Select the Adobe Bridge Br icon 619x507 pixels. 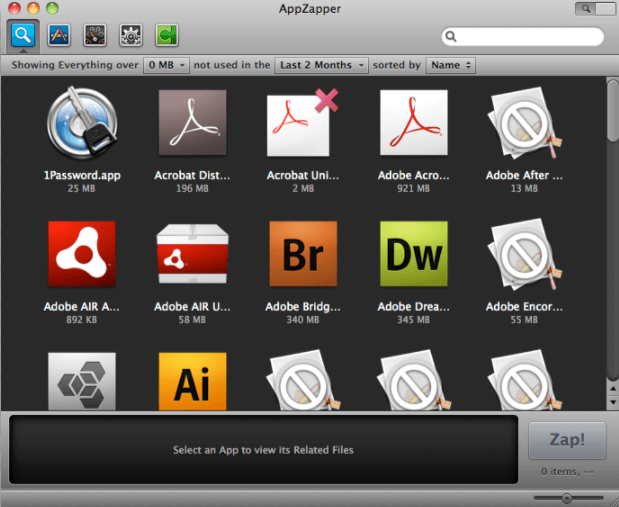pyautogui.click(x=303, y=254)
